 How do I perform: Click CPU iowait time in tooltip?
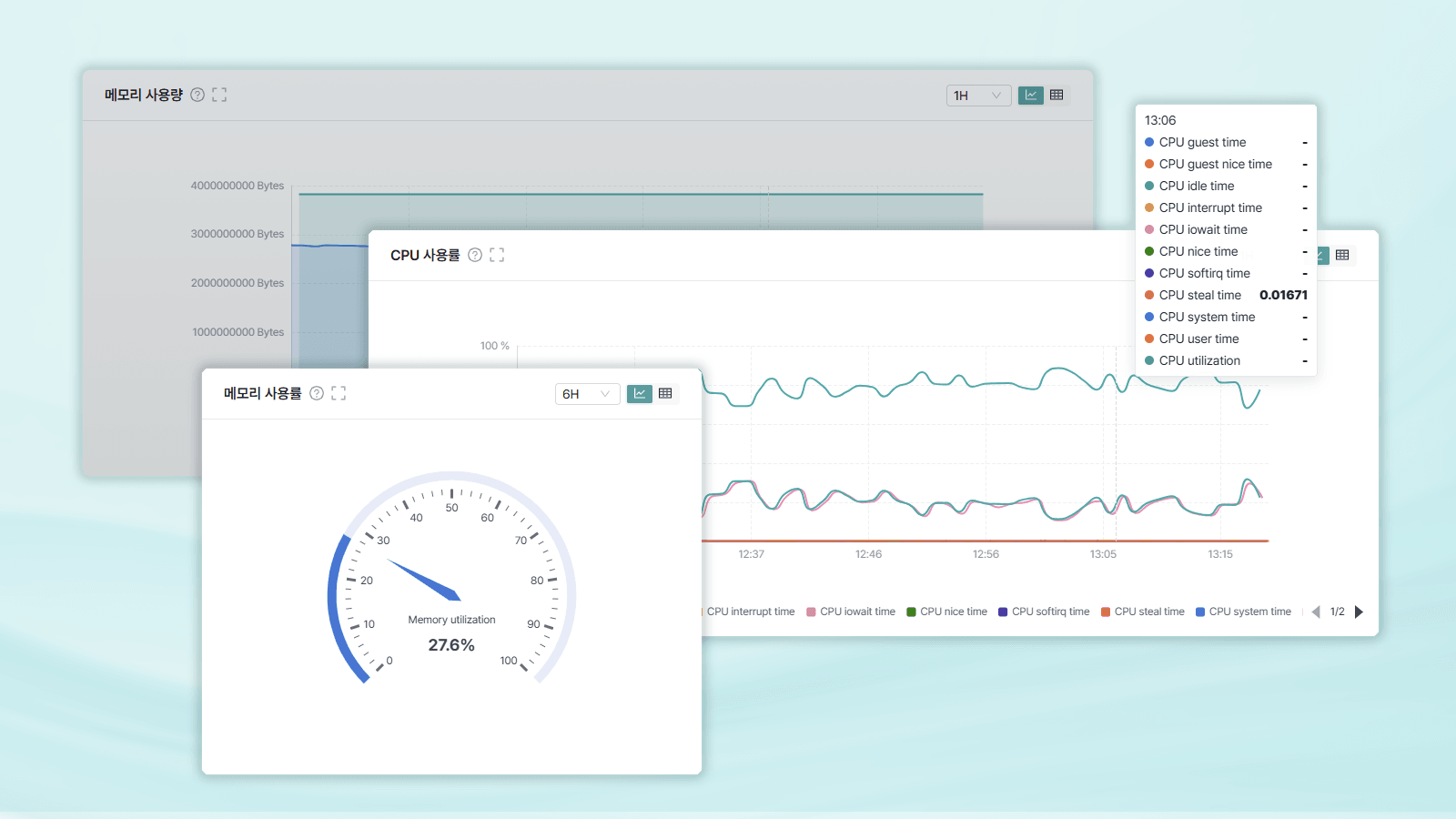(1203, 229)
